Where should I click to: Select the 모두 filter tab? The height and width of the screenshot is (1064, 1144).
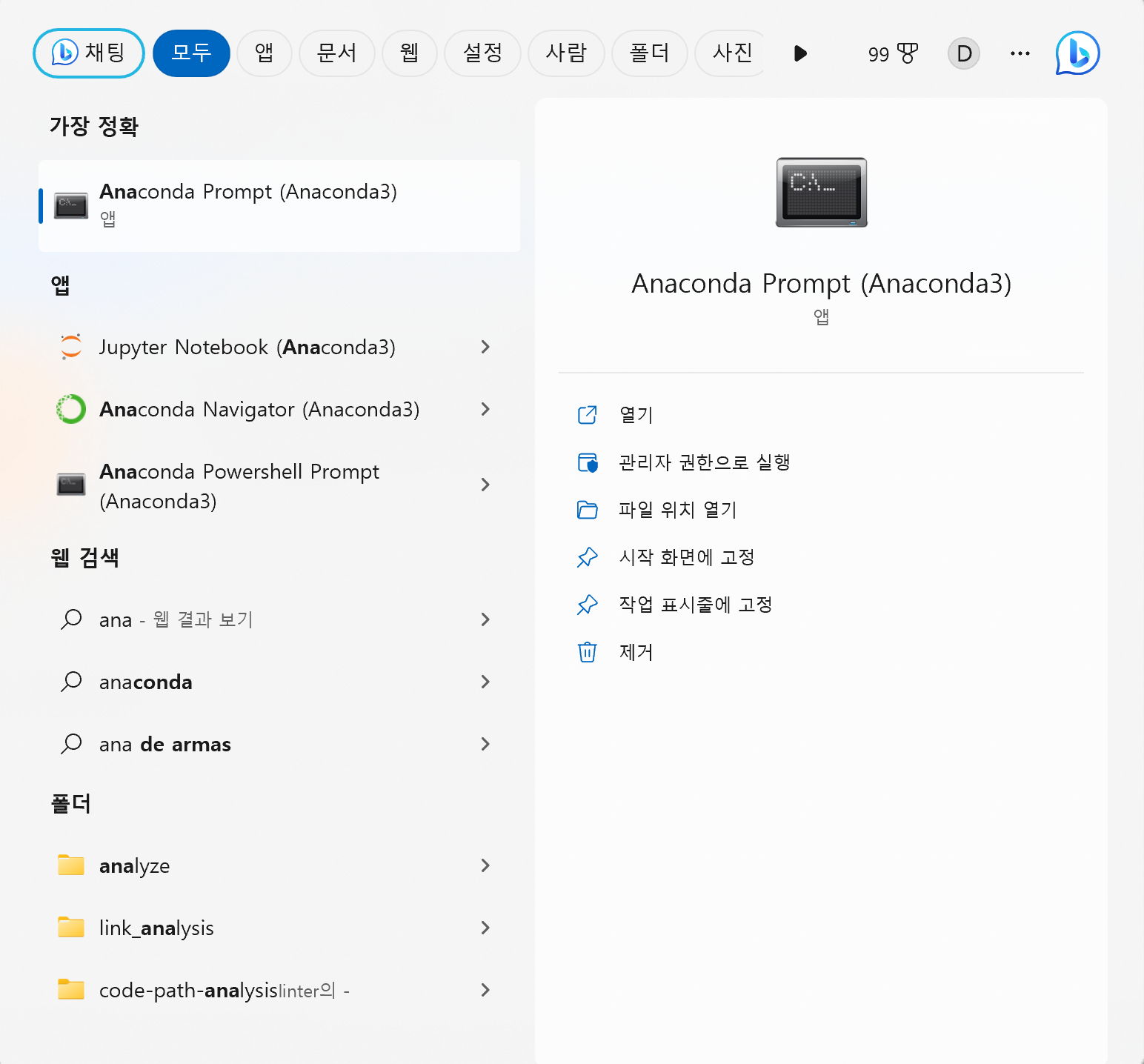coord(191,53)
